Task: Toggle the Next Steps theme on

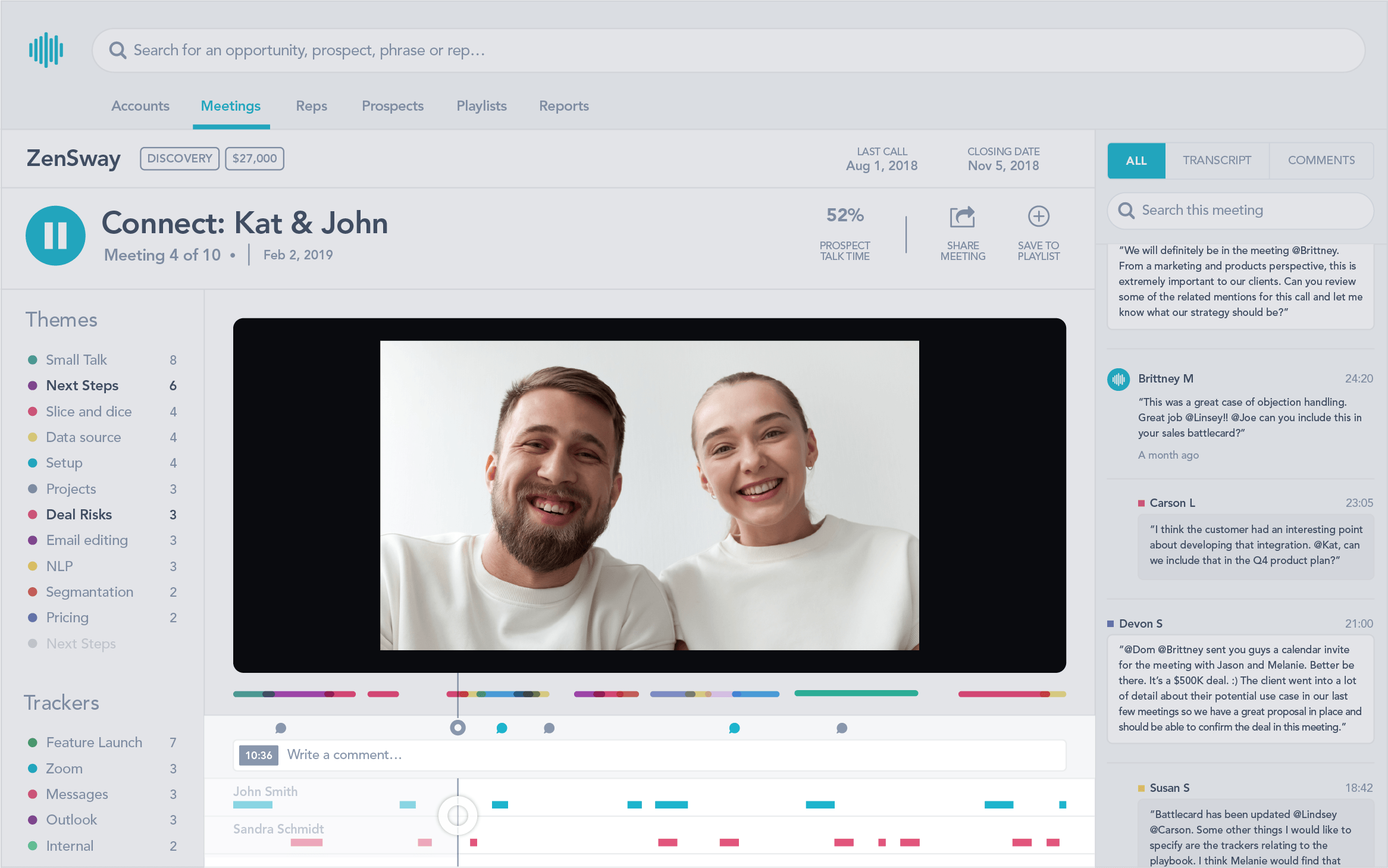Action: coord(82,386)
